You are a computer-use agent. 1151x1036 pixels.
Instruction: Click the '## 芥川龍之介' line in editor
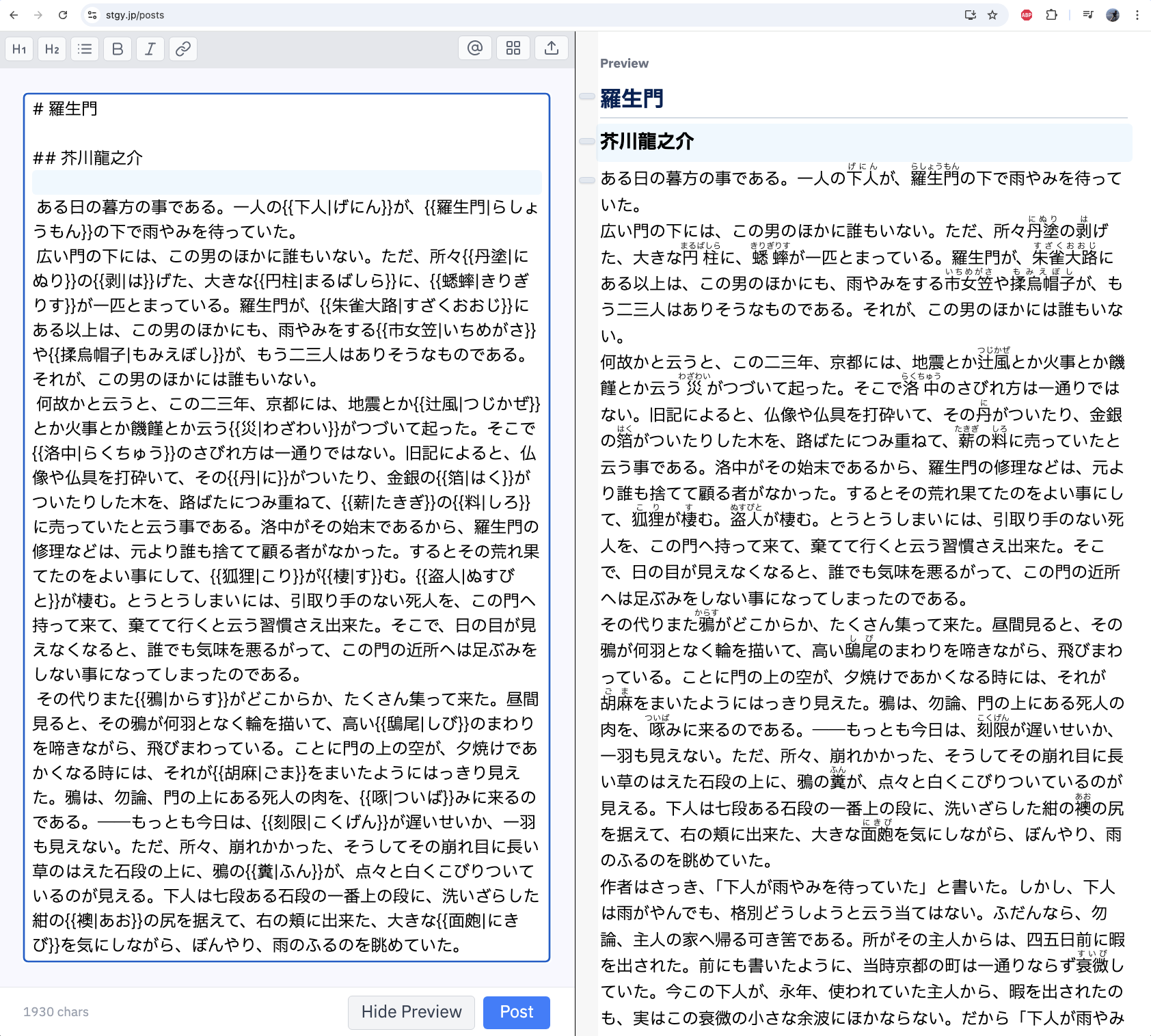pos(88,158)
